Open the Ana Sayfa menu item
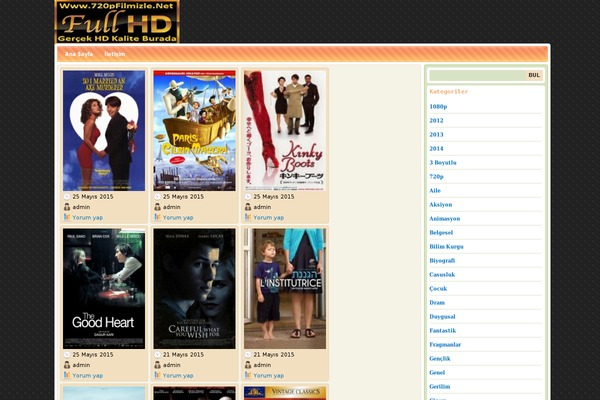This screenshot has width=600, height=400. [78, 54]
